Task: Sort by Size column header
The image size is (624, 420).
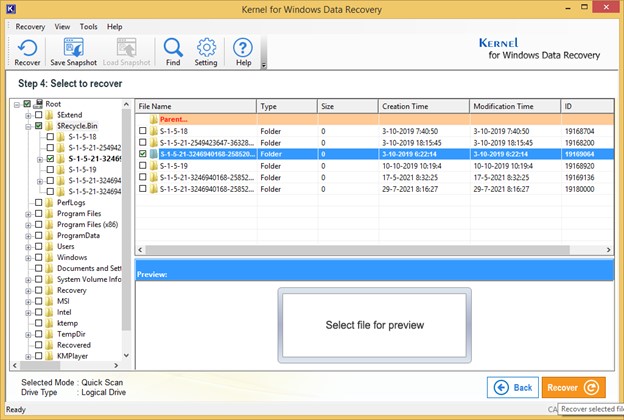Action: point(347,106)
